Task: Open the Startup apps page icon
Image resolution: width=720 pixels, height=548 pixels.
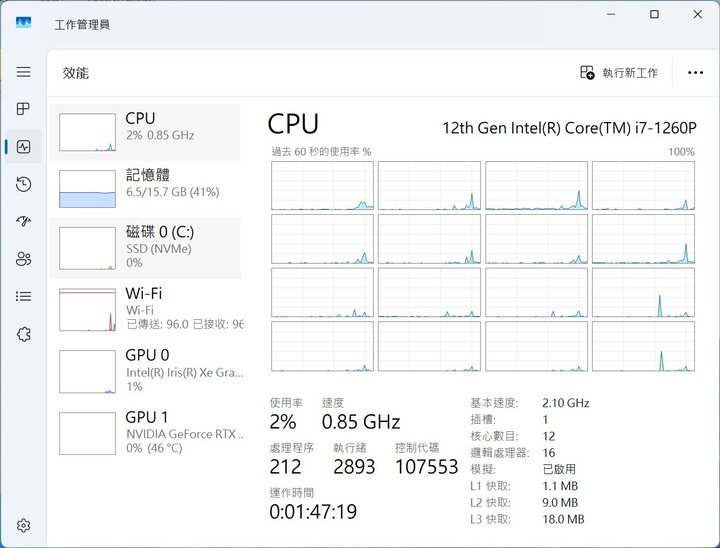Action: [23, 222]
